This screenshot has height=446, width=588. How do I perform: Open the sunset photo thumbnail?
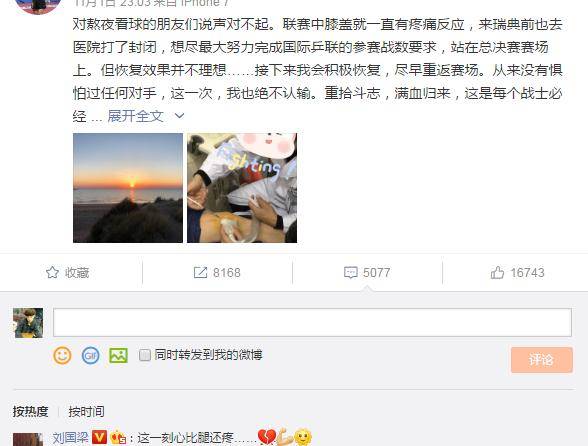(128, 188)
